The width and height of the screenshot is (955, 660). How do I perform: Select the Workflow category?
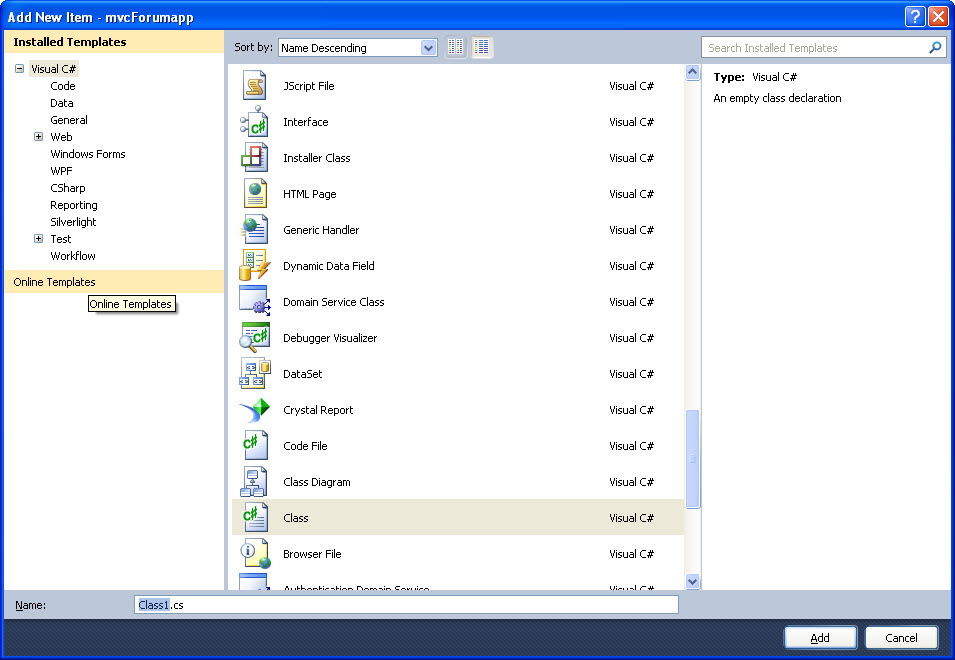click(x=73, y=256)
